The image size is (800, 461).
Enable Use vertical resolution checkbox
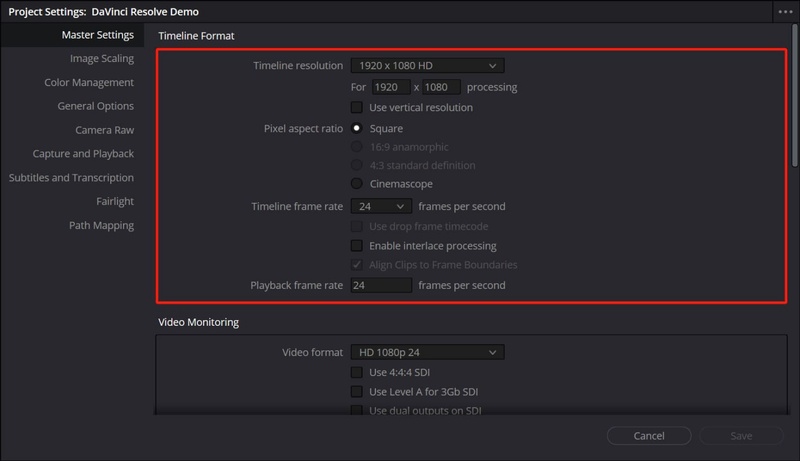(x=357, y=108)
